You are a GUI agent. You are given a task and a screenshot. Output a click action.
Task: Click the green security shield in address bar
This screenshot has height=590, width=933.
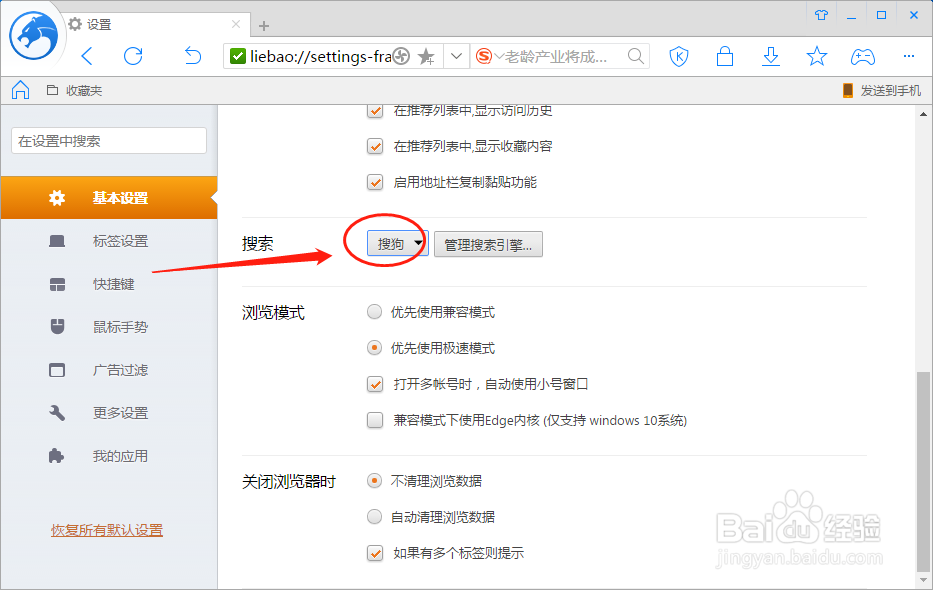237,57
